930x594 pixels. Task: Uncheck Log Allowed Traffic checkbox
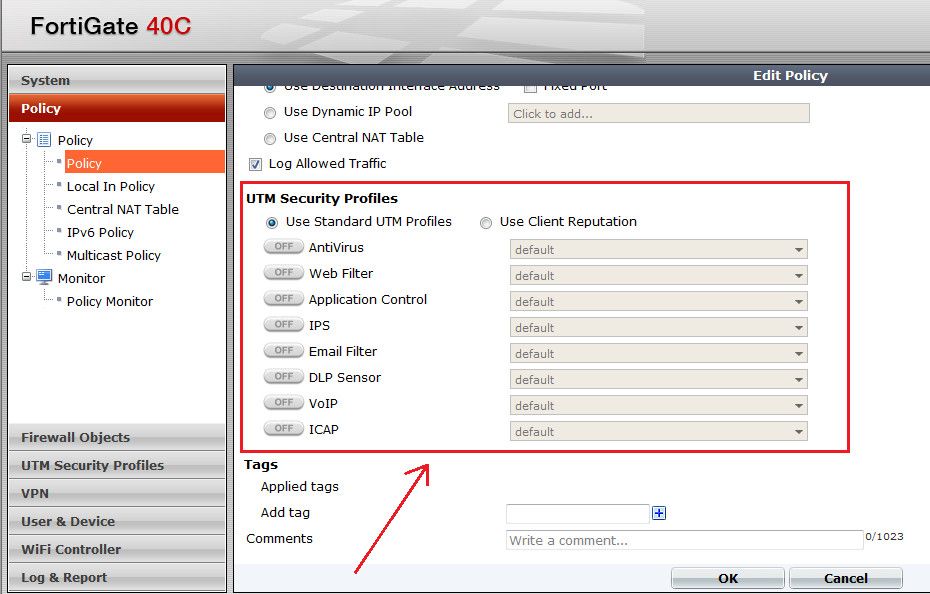coord(256,164)
